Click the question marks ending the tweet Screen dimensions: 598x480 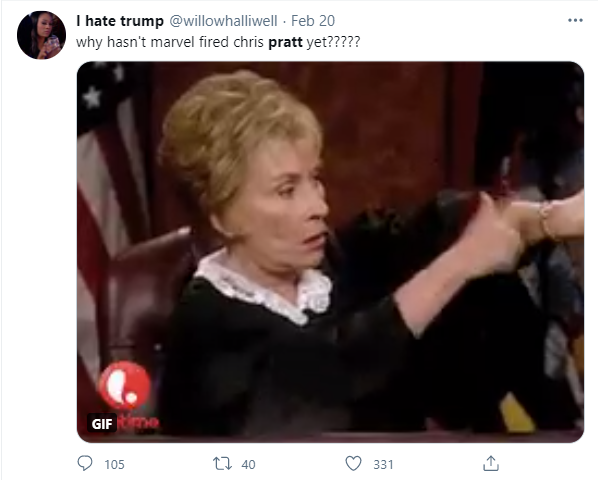tap(344, 42)
